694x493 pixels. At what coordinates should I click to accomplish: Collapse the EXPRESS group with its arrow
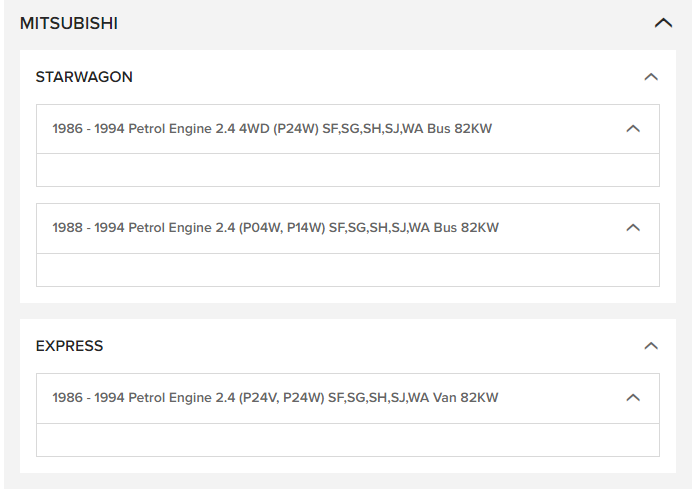click(651, 346)
